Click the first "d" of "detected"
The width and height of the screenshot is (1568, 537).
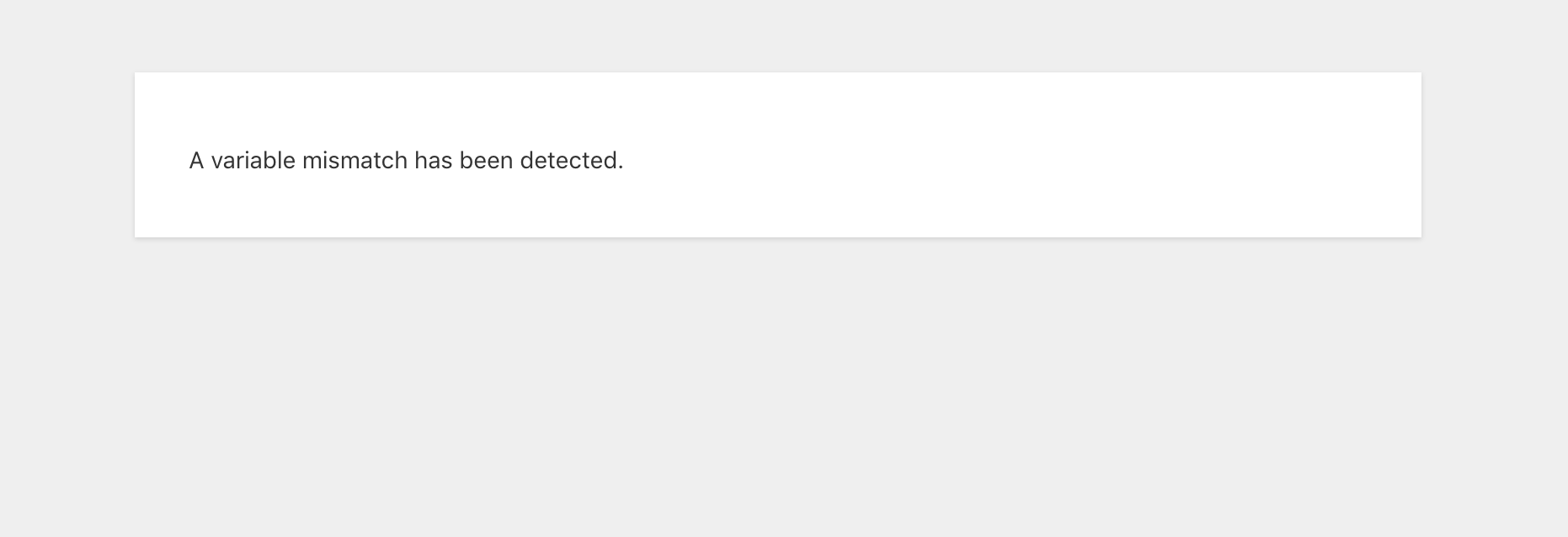pyautogui.click(x=526, y=160)
